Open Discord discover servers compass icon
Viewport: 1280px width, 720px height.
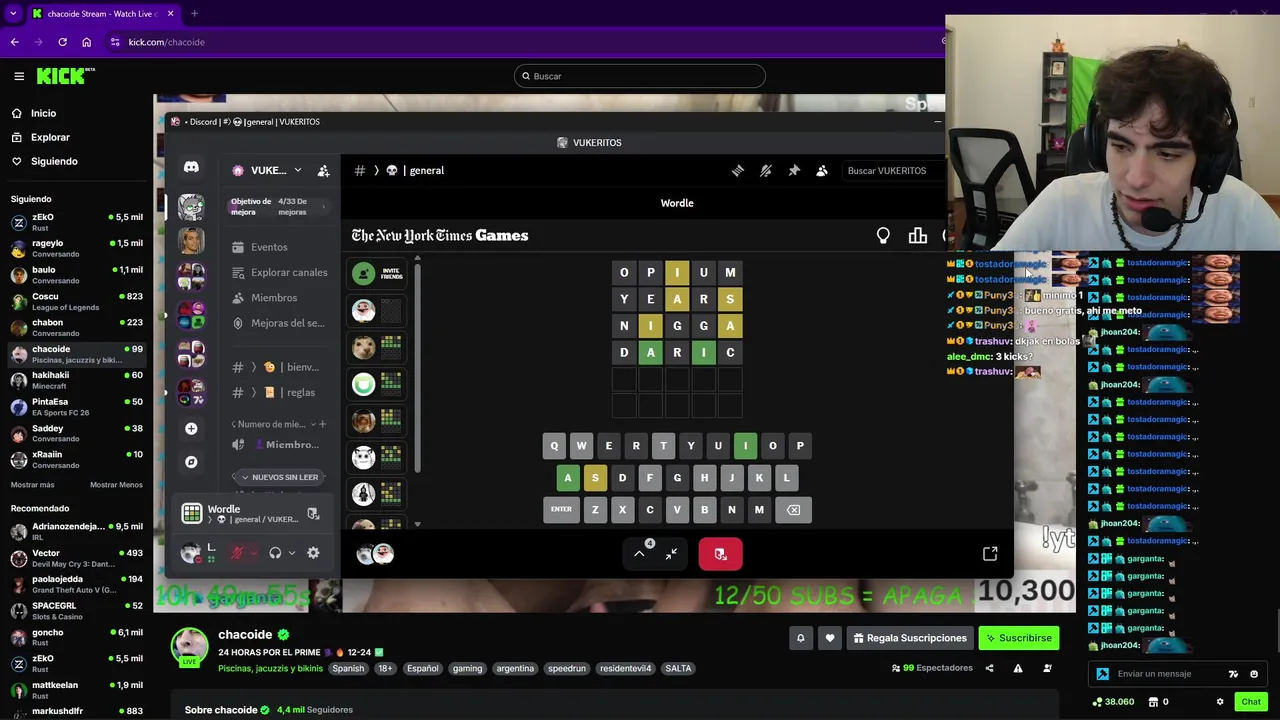(x=191, y=462)
